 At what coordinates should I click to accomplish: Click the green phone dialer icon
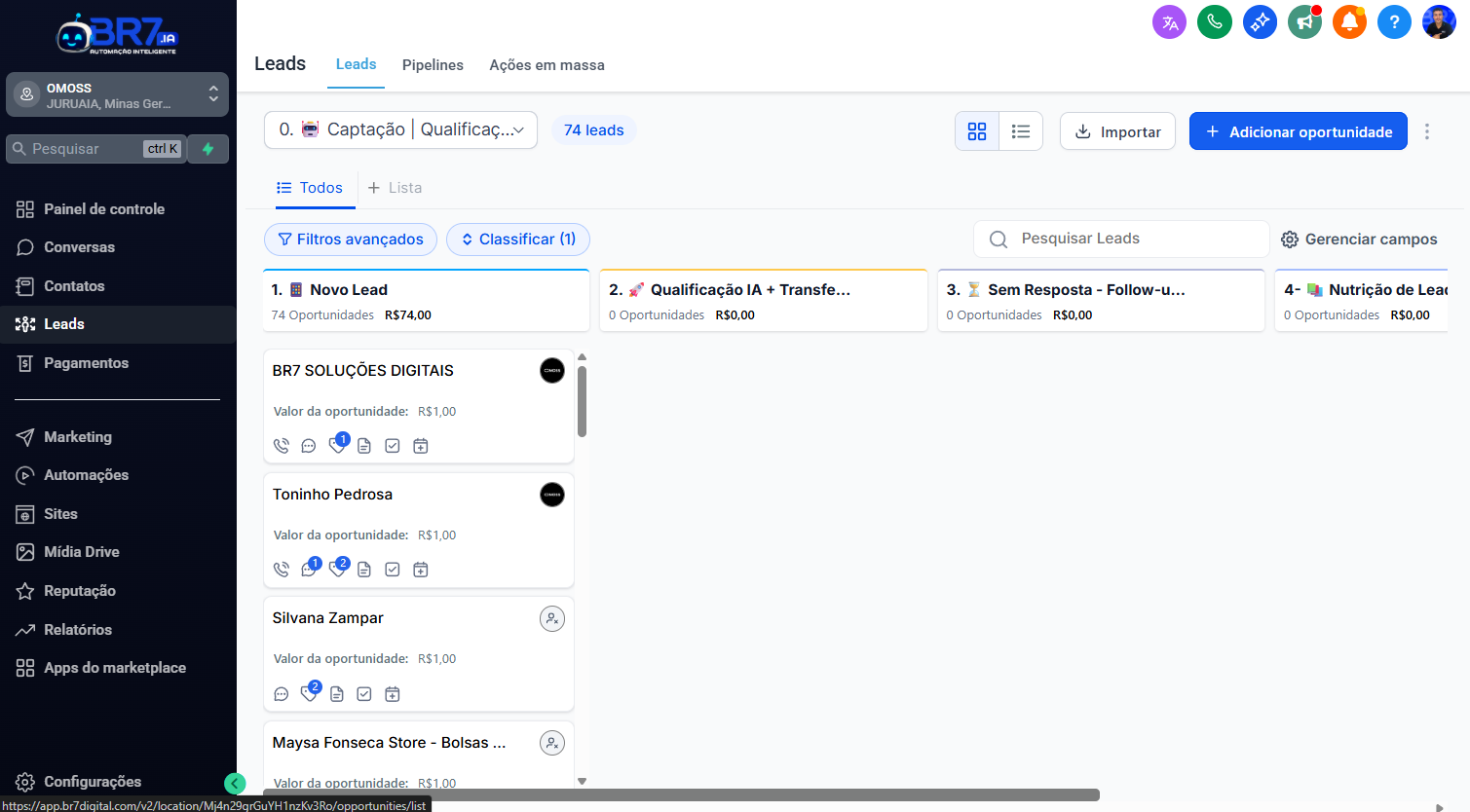tap(1214, 21)
